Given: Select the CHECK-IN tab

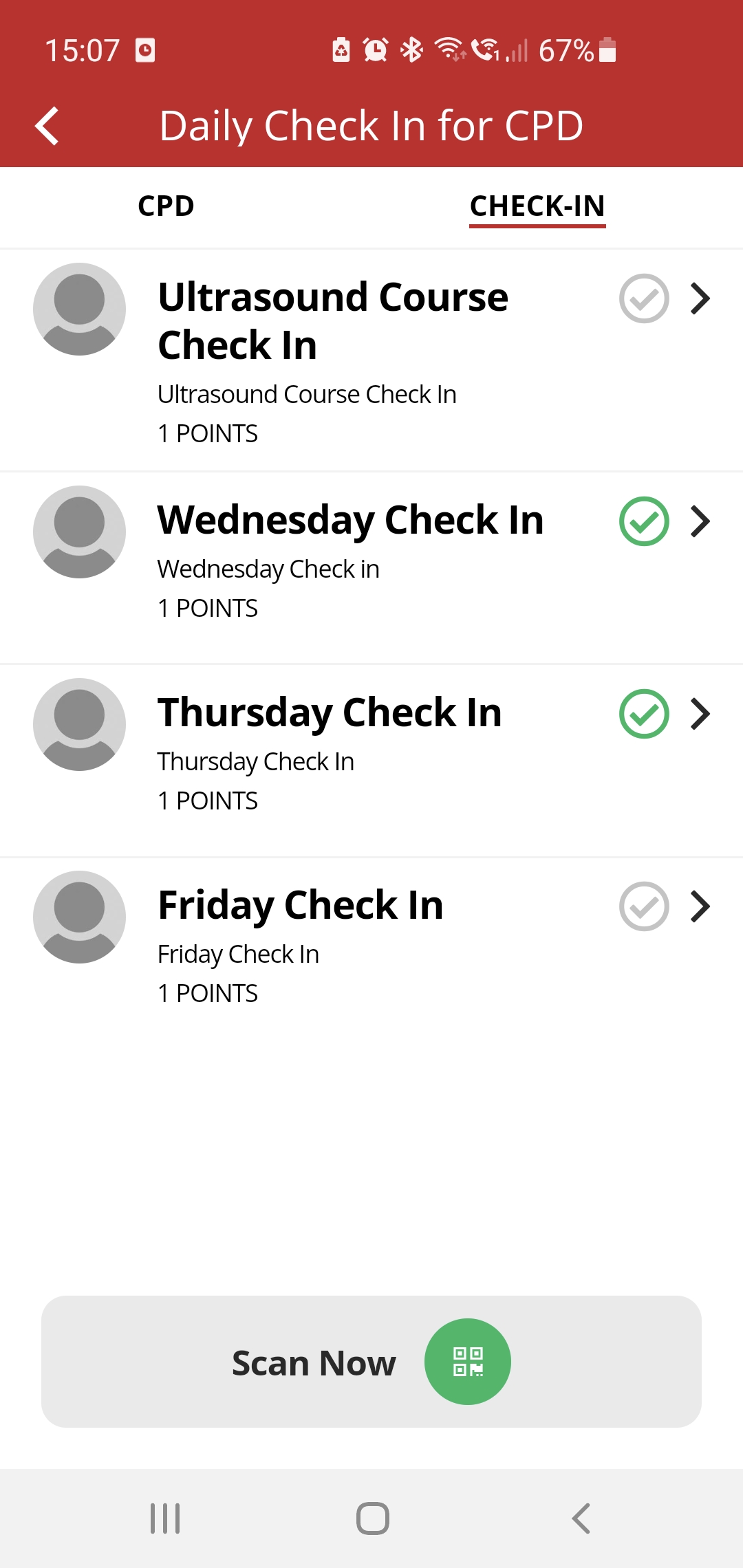Looking at the screenshot, I should point(537,206).
